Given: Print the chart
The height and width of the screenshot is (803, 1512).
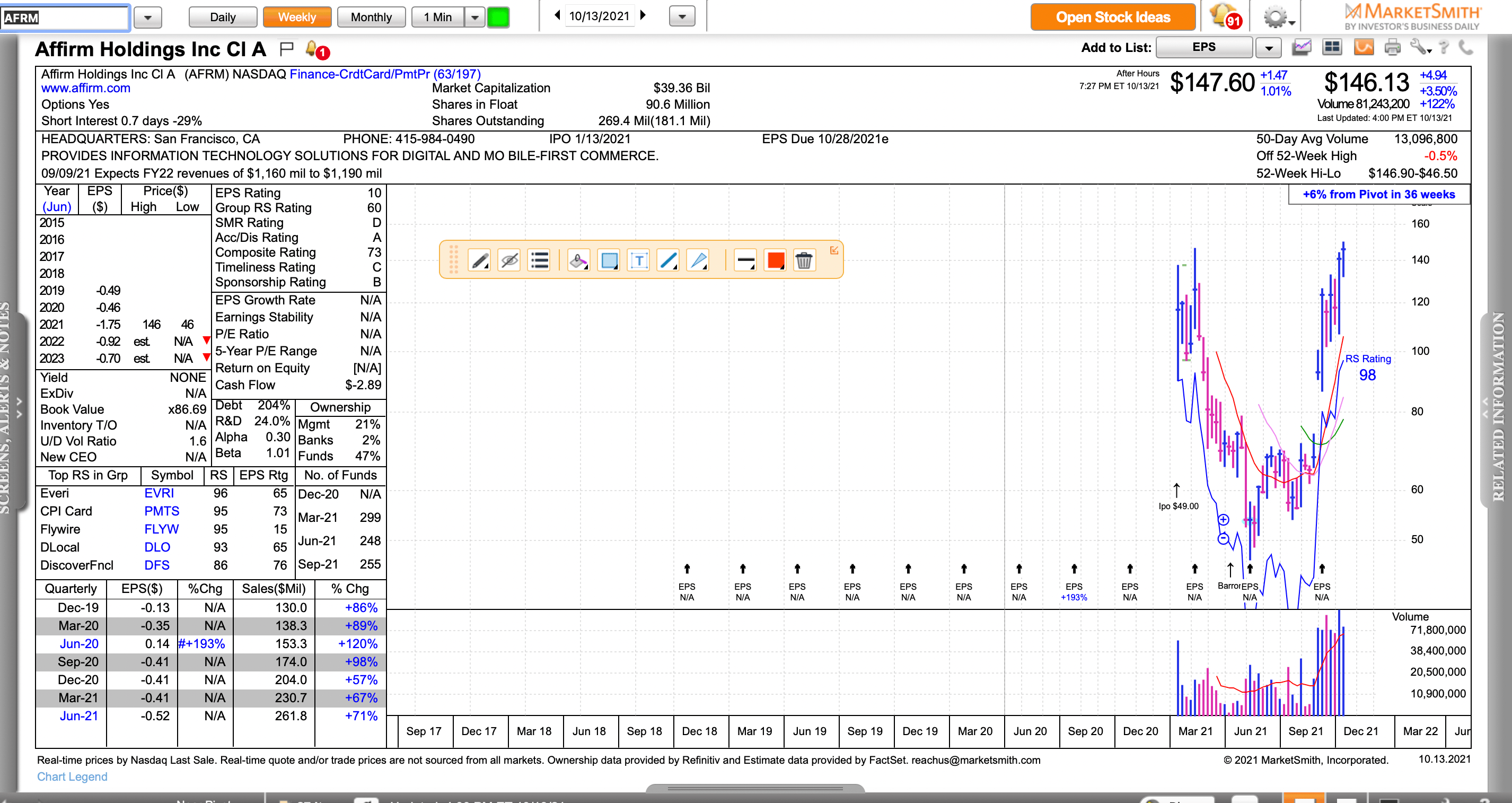Looking at the screenshot, I should pos(1392,48).
